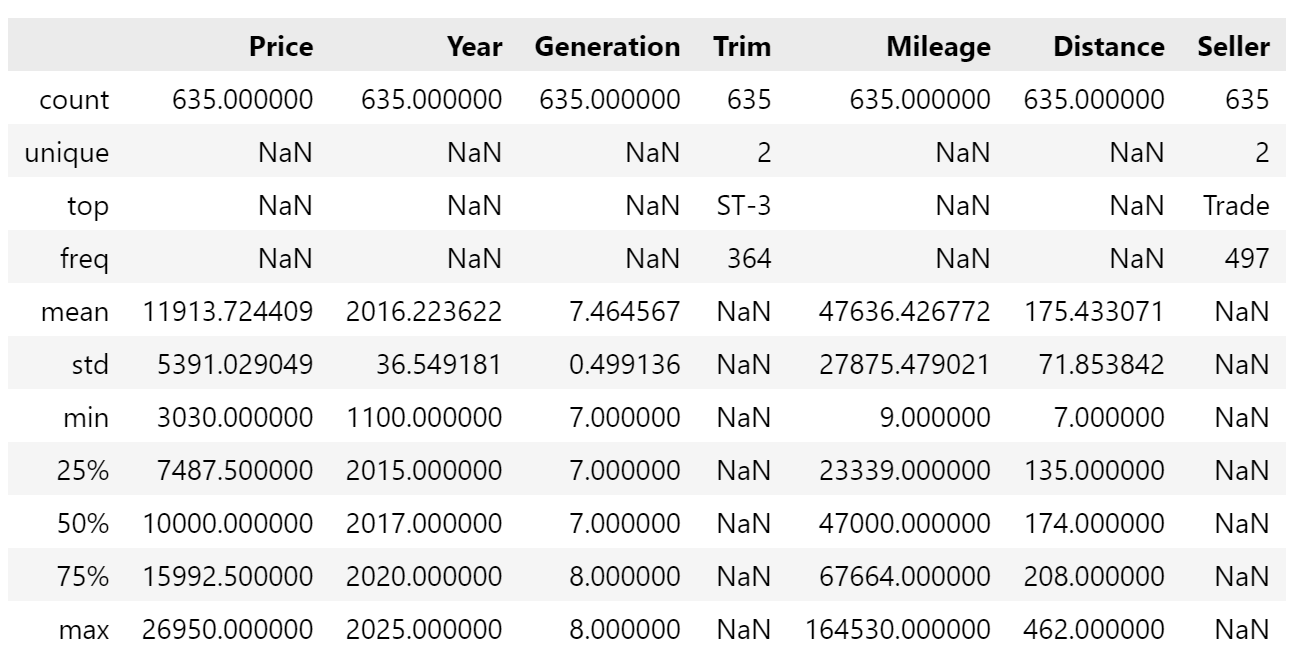This screenshot has height=666, width=1292.
Task: Select the freq Seller value 497
Action: tap(1250, 259)
